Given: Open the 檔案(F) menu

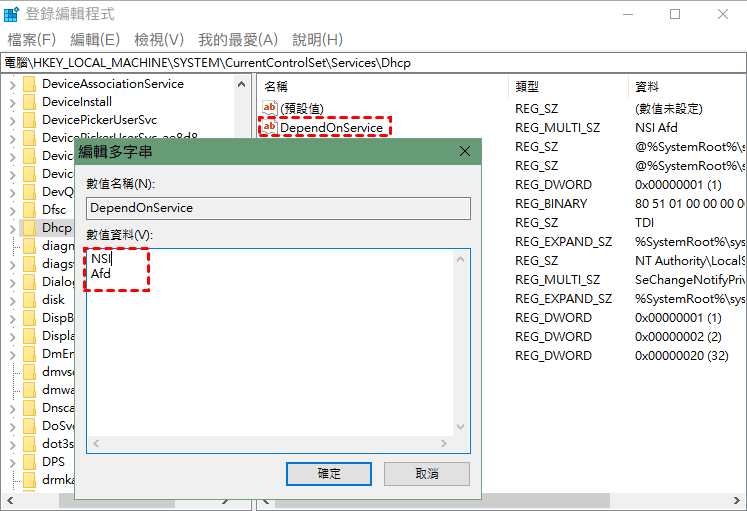Looking at the screenshot, I should [31, 40].
